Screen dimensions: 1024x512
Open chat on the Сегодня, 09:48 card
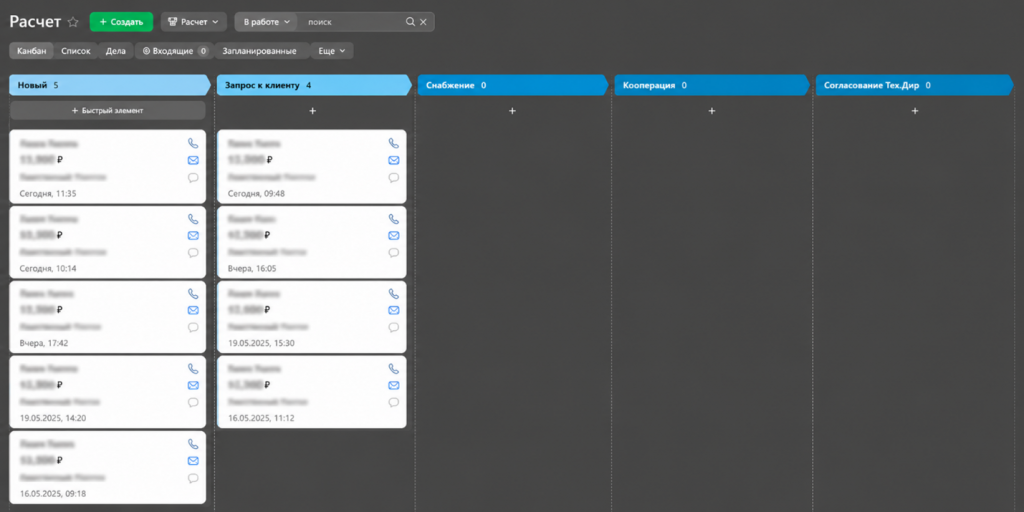[393, 178]
